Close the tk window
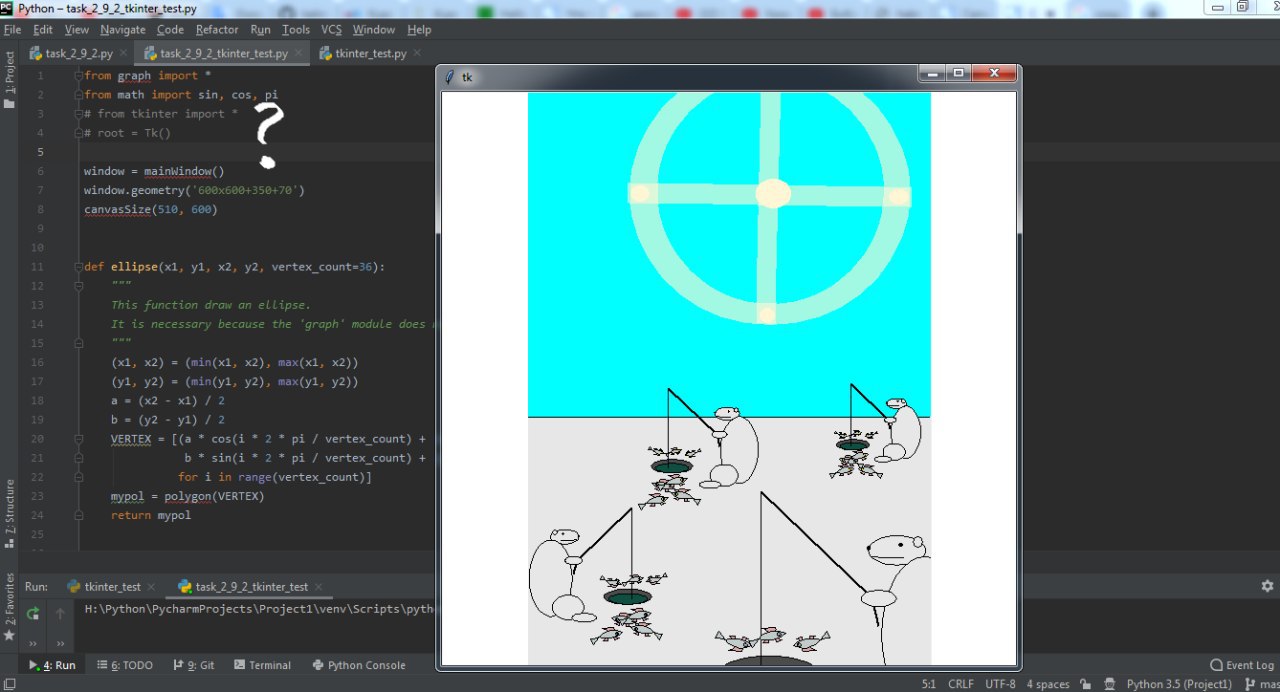The height and width of the screenshot is (692, 1280). click(x=994, y=74)
